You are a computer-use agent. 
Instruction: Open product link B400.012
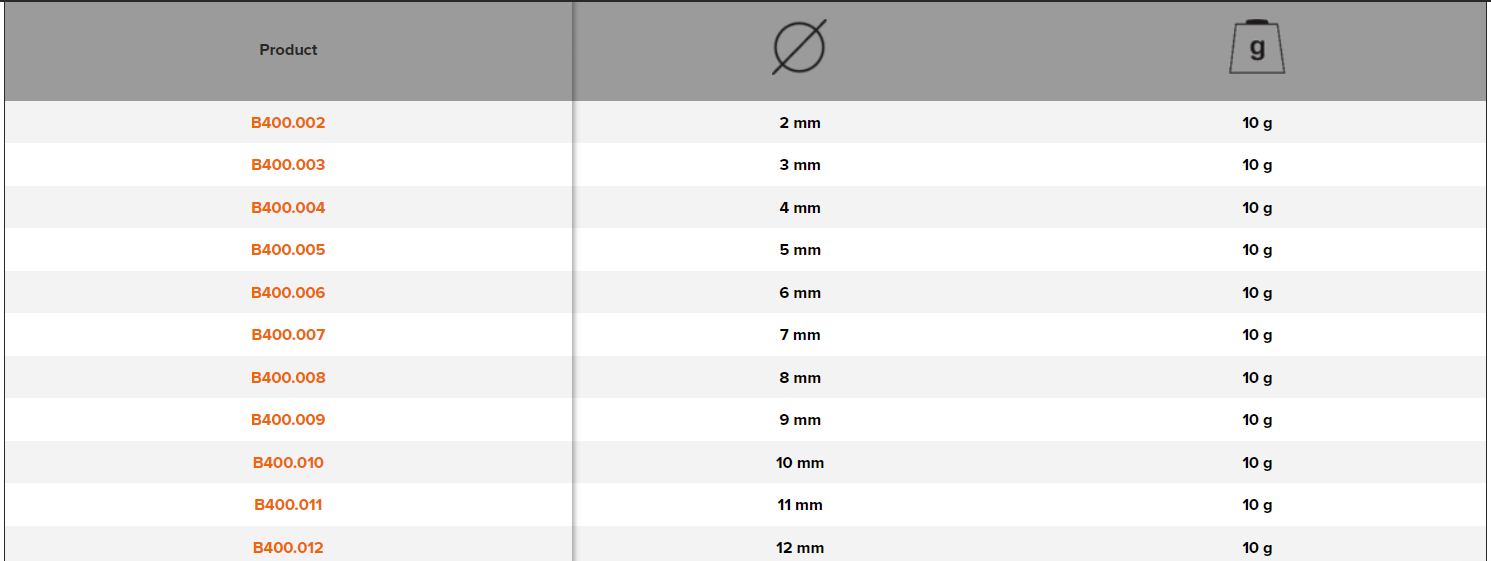tap(288, 548)
